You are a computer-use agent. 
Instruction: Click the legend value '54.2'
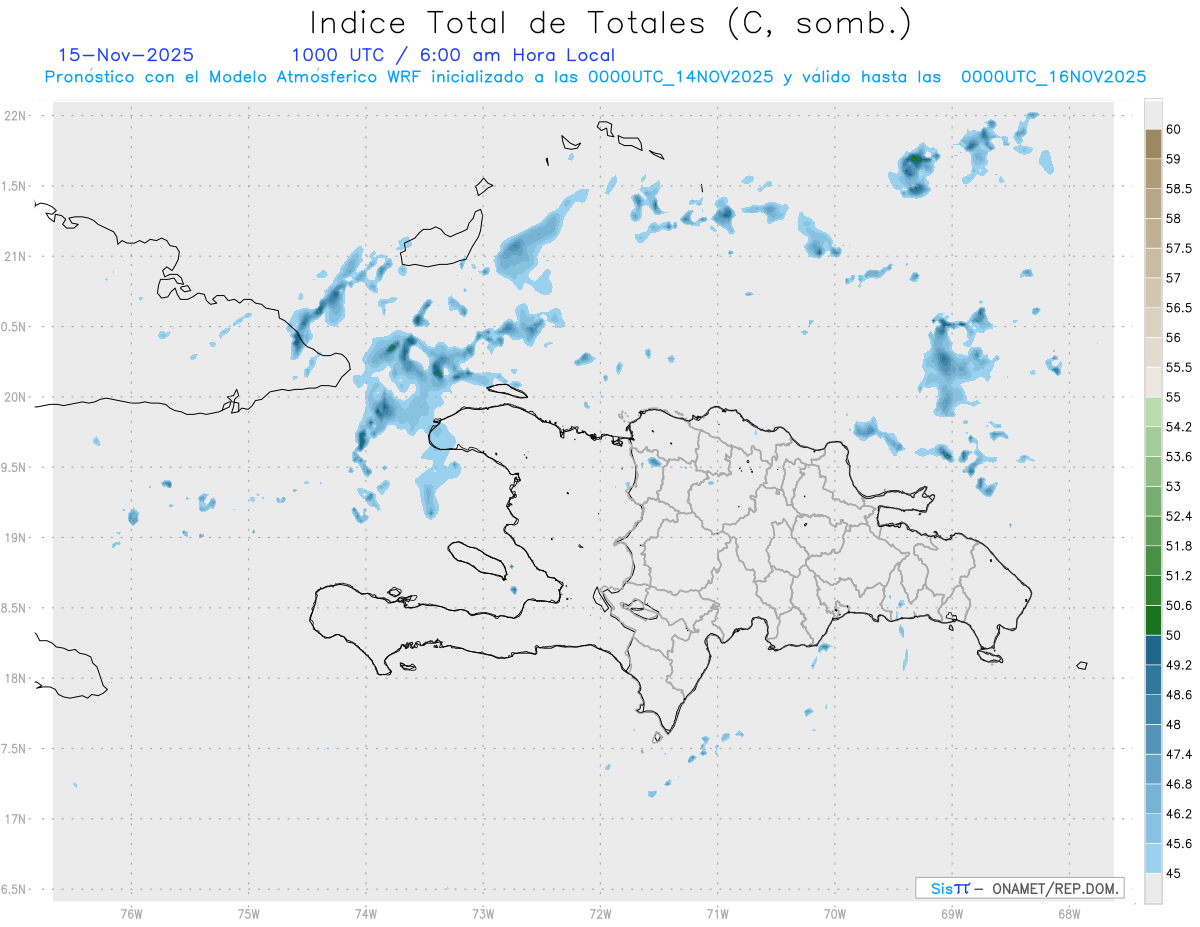click(1180, 427)
